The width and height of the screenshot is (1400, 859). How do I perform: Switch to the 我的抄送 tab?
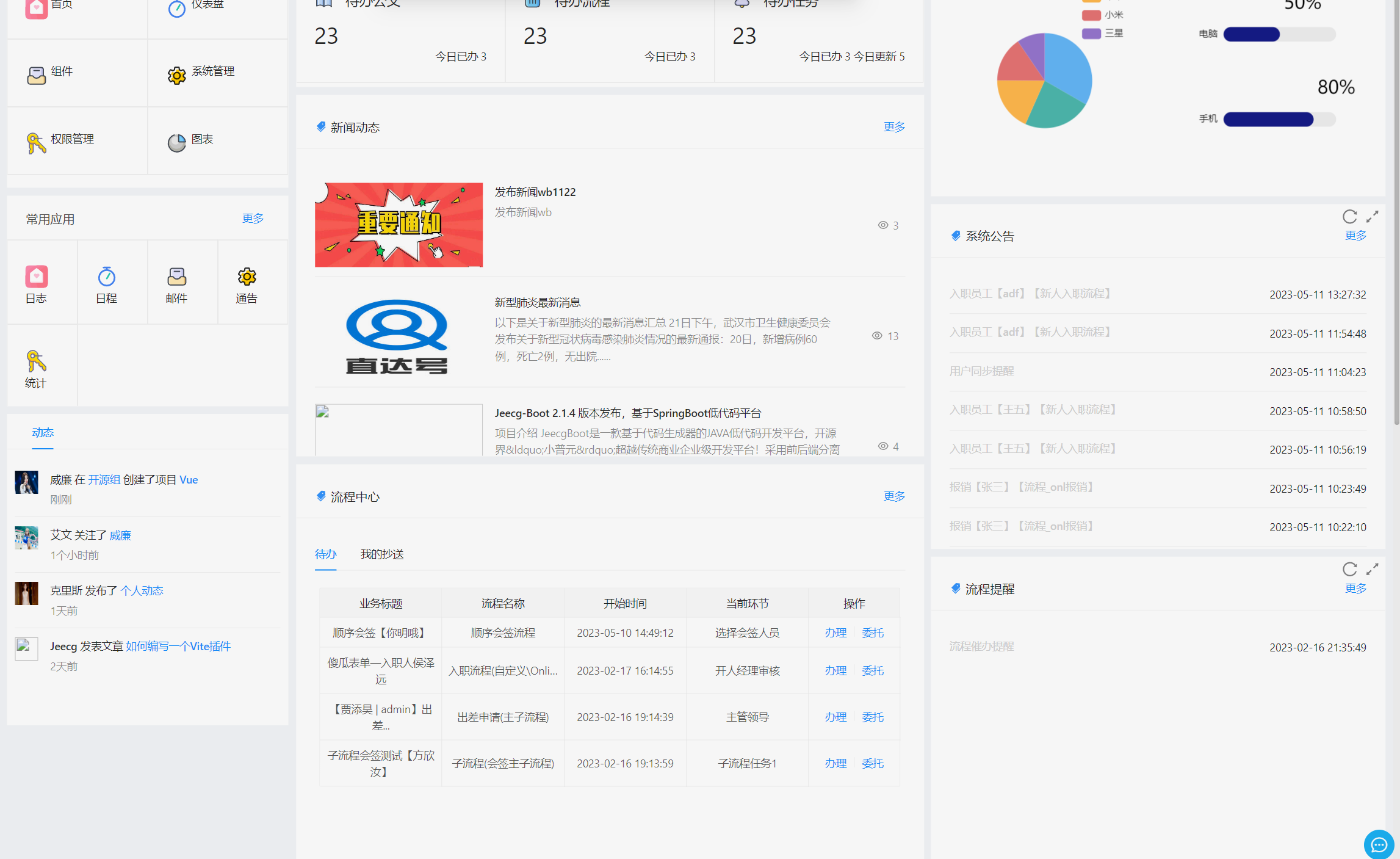coord(382,554)
